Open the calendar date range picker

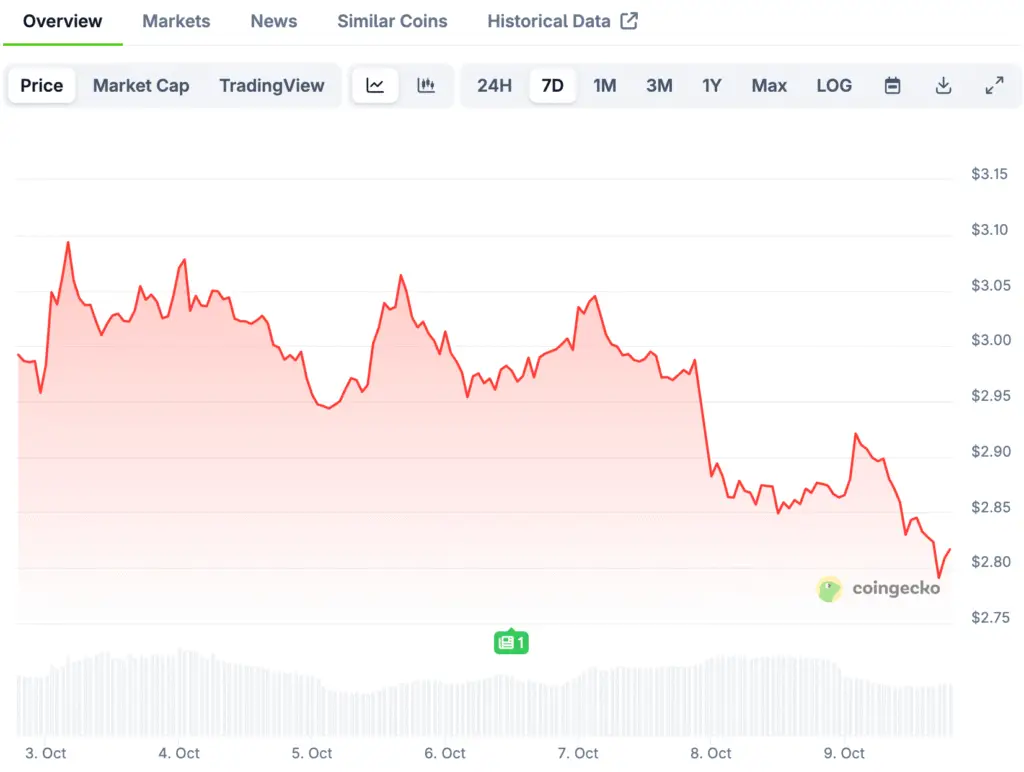(893, 86)
